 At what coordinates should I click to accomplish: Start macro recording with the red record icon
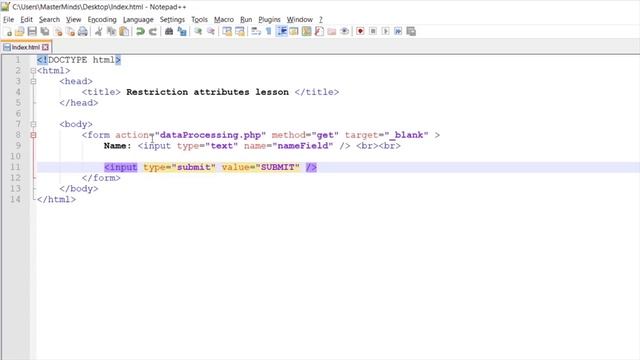tap(360, 31)
